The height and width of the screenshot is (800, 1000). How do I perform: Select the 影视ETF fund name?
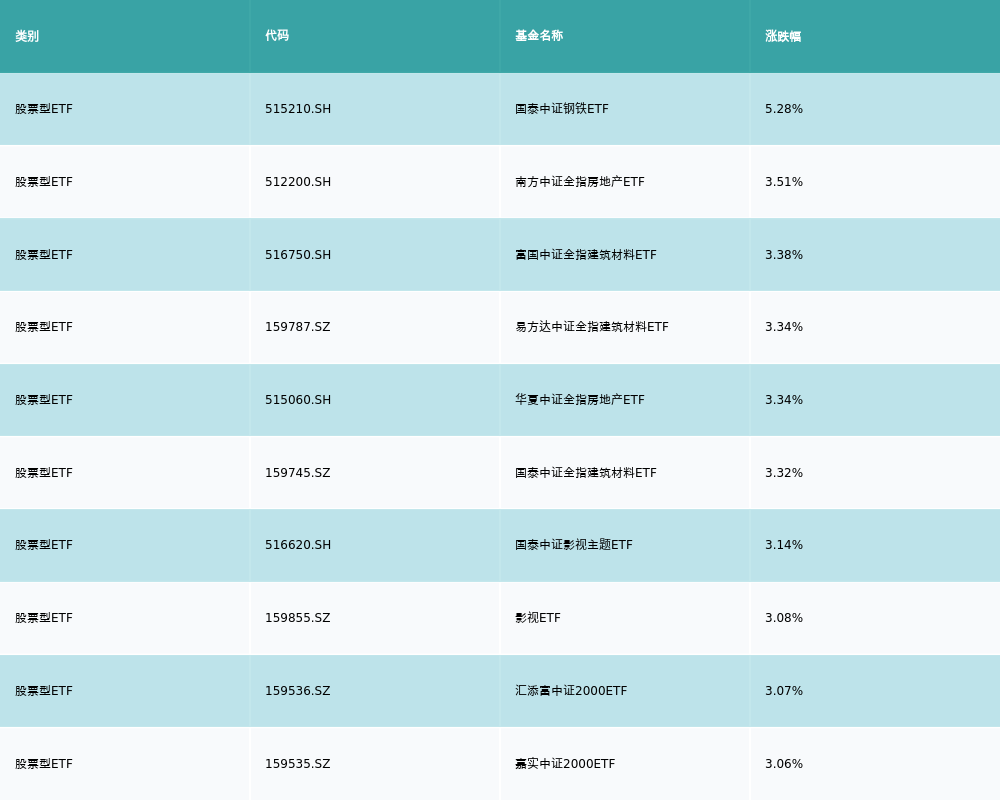click(x=538, y=618)
